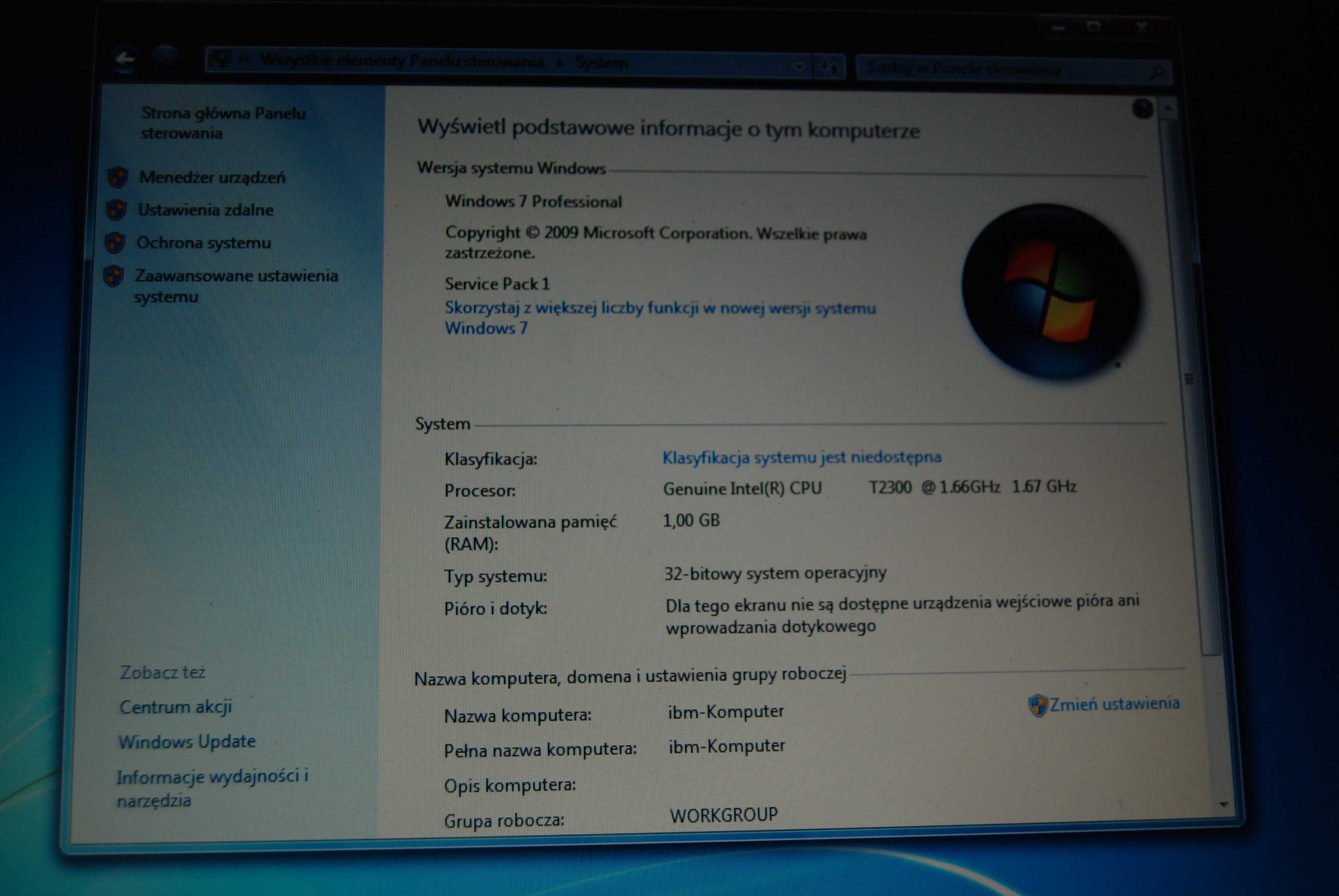Screen dimensions: 1339x896
Task: Click the shield icon beside Ustawienia zdalne
Action: 117,210
